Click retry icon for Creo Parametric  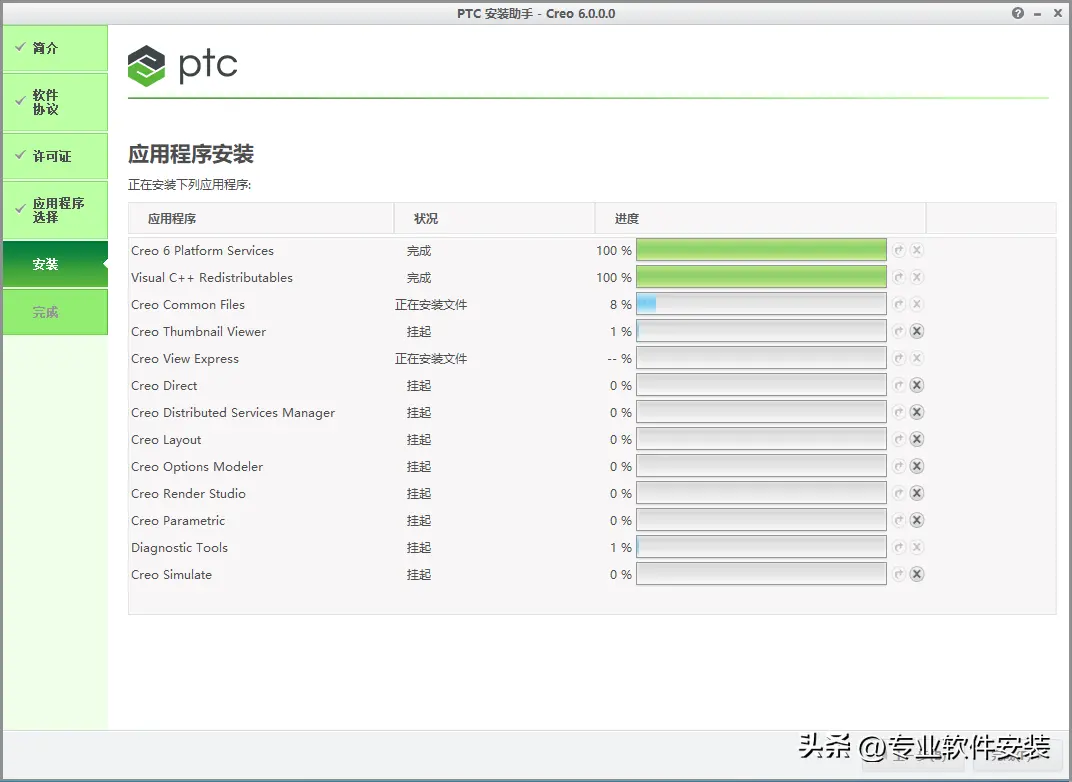pyautogui.click(x=898, y=520)
